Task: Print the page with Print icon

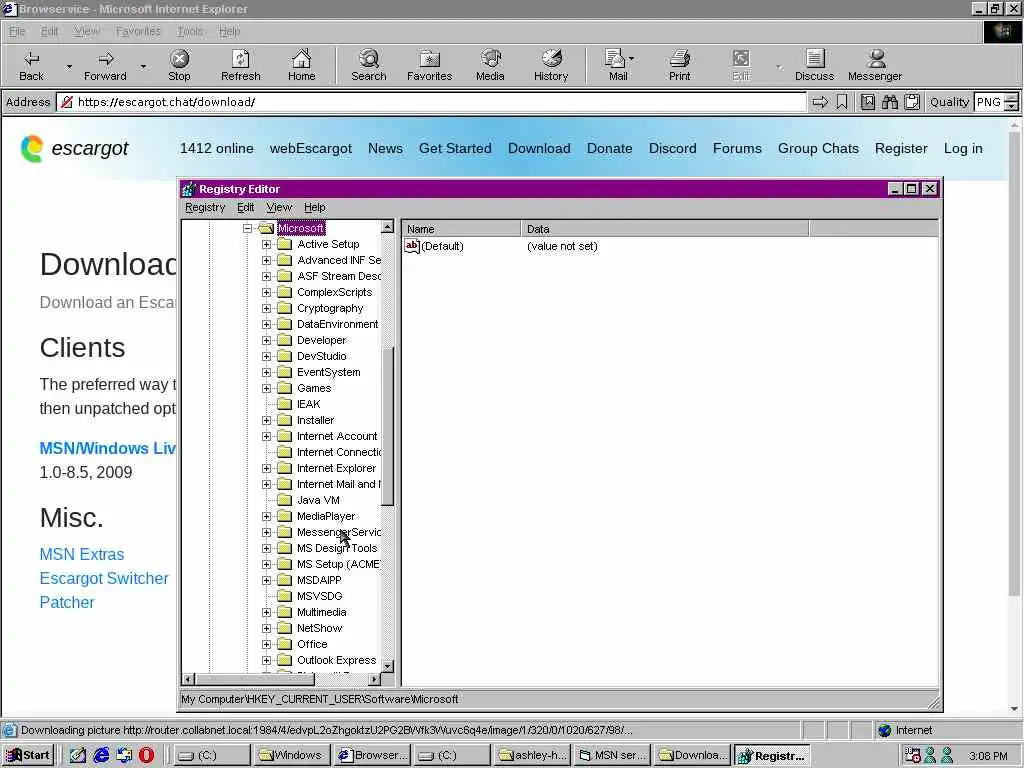Action: click(x=679, y=65)
